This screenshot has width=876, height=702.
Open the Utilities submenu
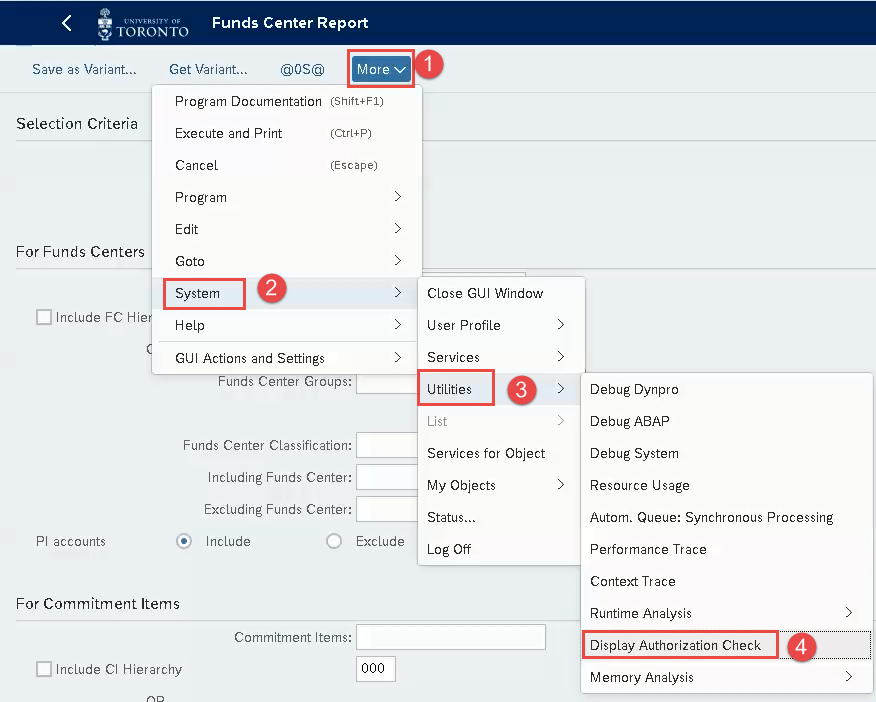tap(501, 389)
